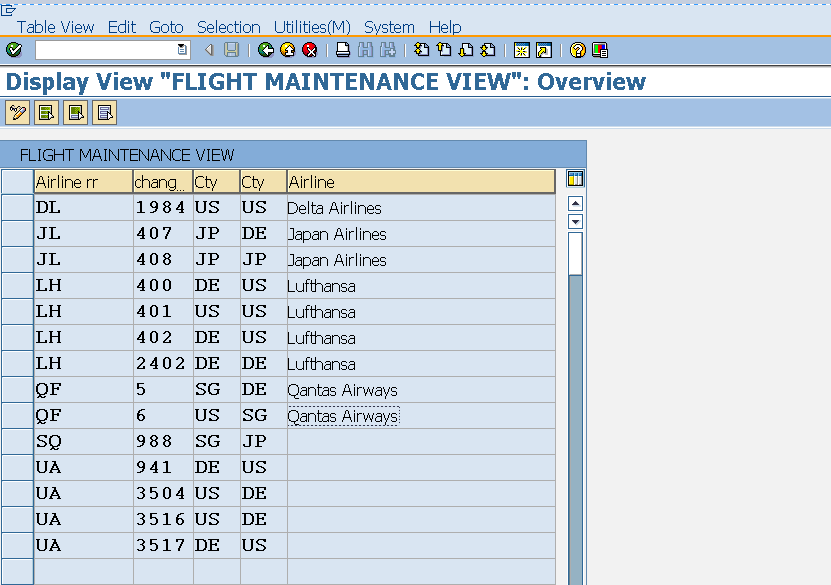Open the command field dropdown
Screen dimensions: 831x585
pos(182,49)
